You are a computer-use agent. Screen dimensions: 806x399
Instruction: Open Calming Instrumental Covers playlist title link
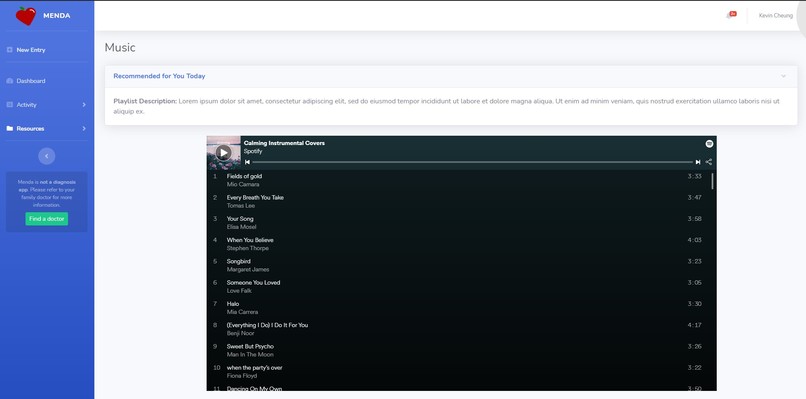coord(284,143)
